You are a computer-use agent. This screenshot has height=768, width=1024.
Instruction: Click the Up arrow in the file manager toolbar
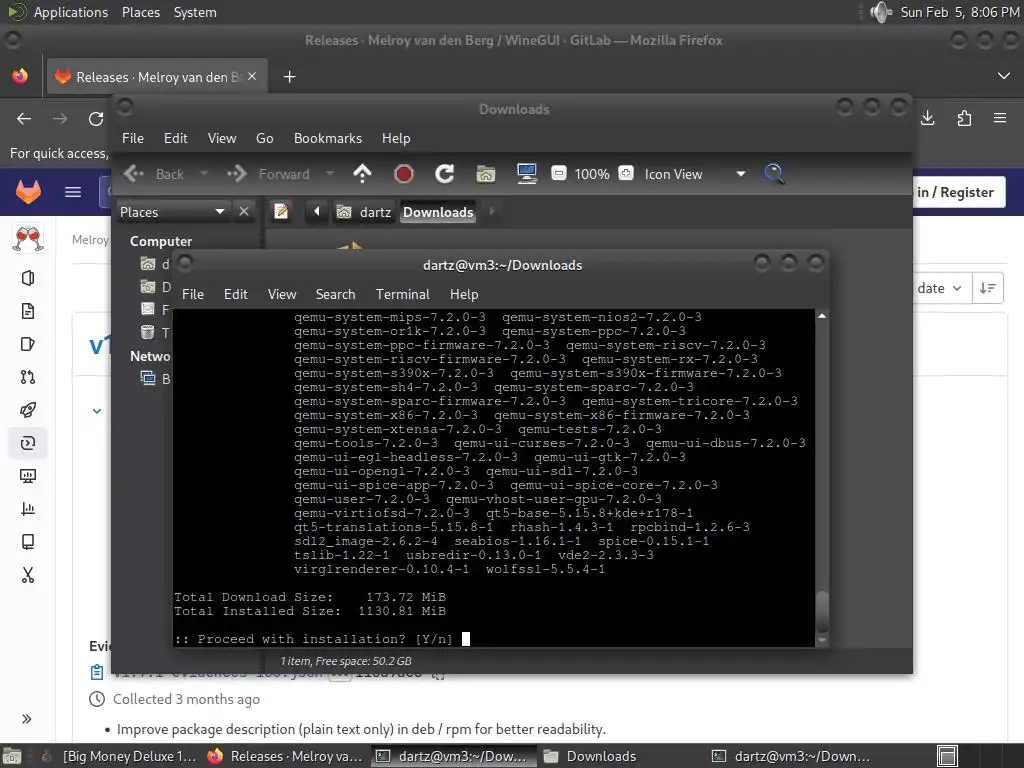362,174
